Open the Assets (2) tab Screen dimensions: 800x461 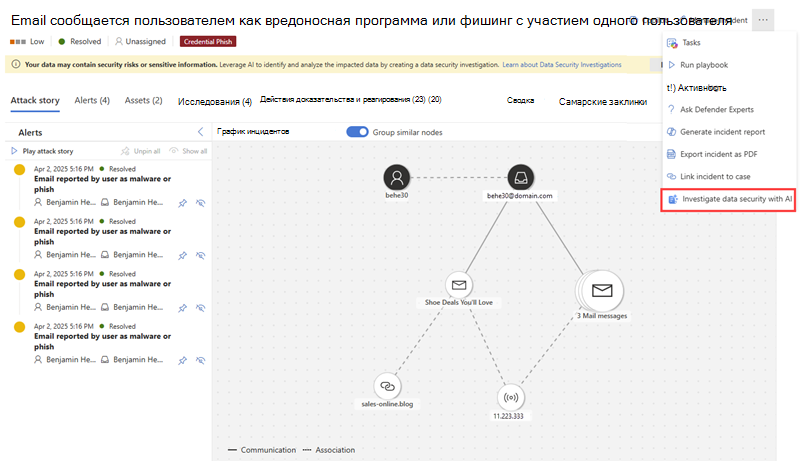[143, 100]
